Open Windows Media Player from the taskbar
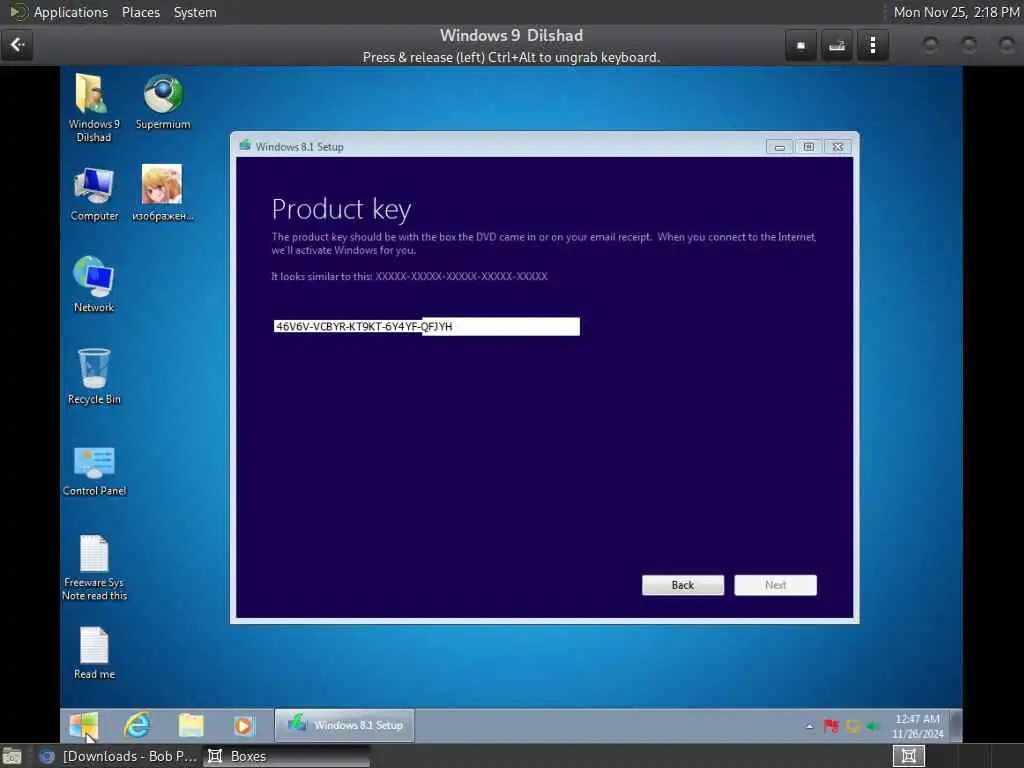 point(243,726)
